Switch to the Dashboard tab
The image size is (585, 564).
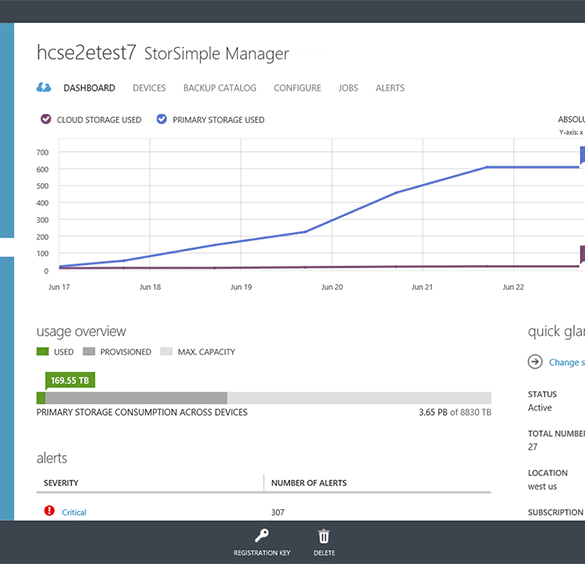tap(89, 88)
